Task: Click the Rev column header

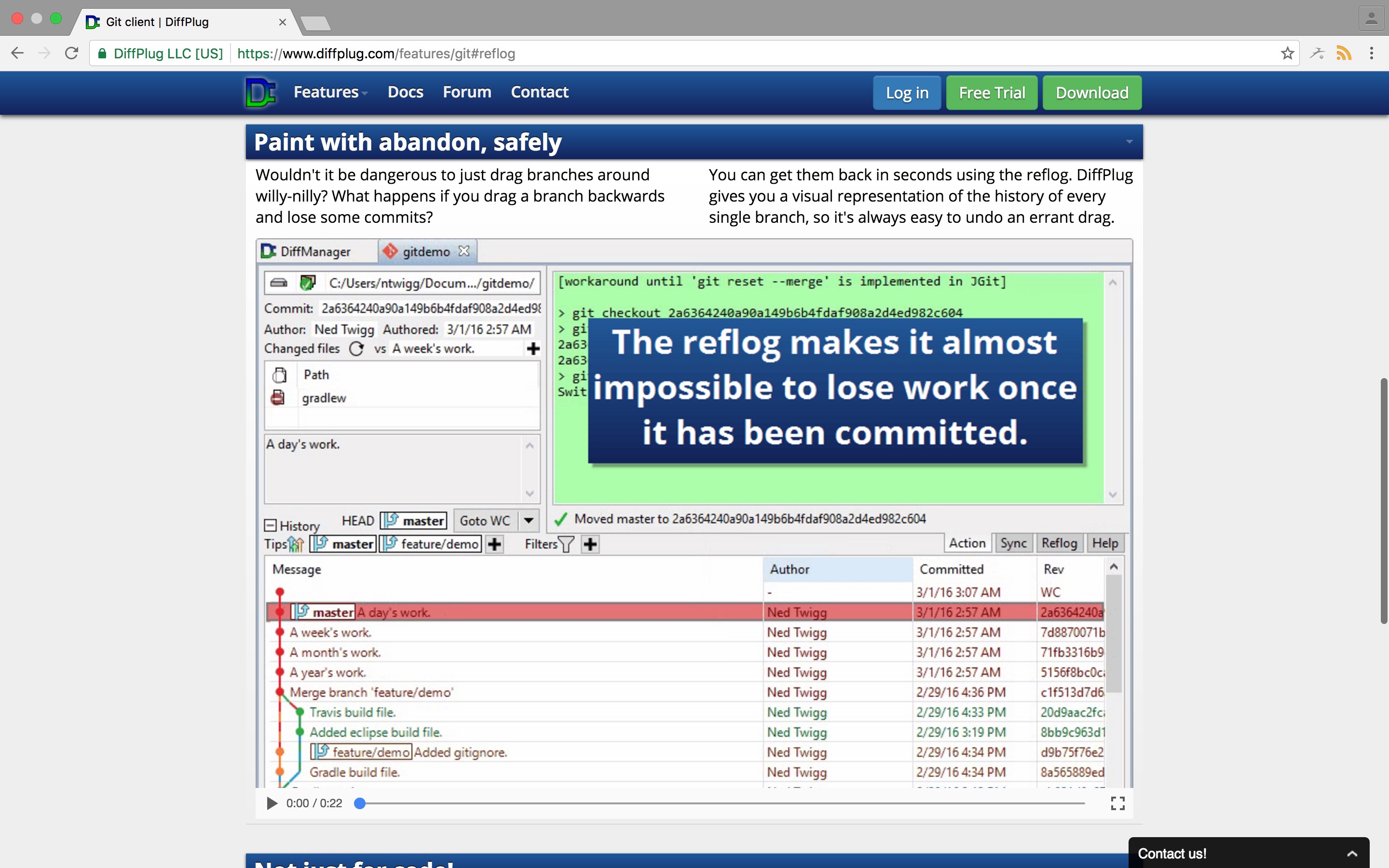Action: tap(1071, 569)
